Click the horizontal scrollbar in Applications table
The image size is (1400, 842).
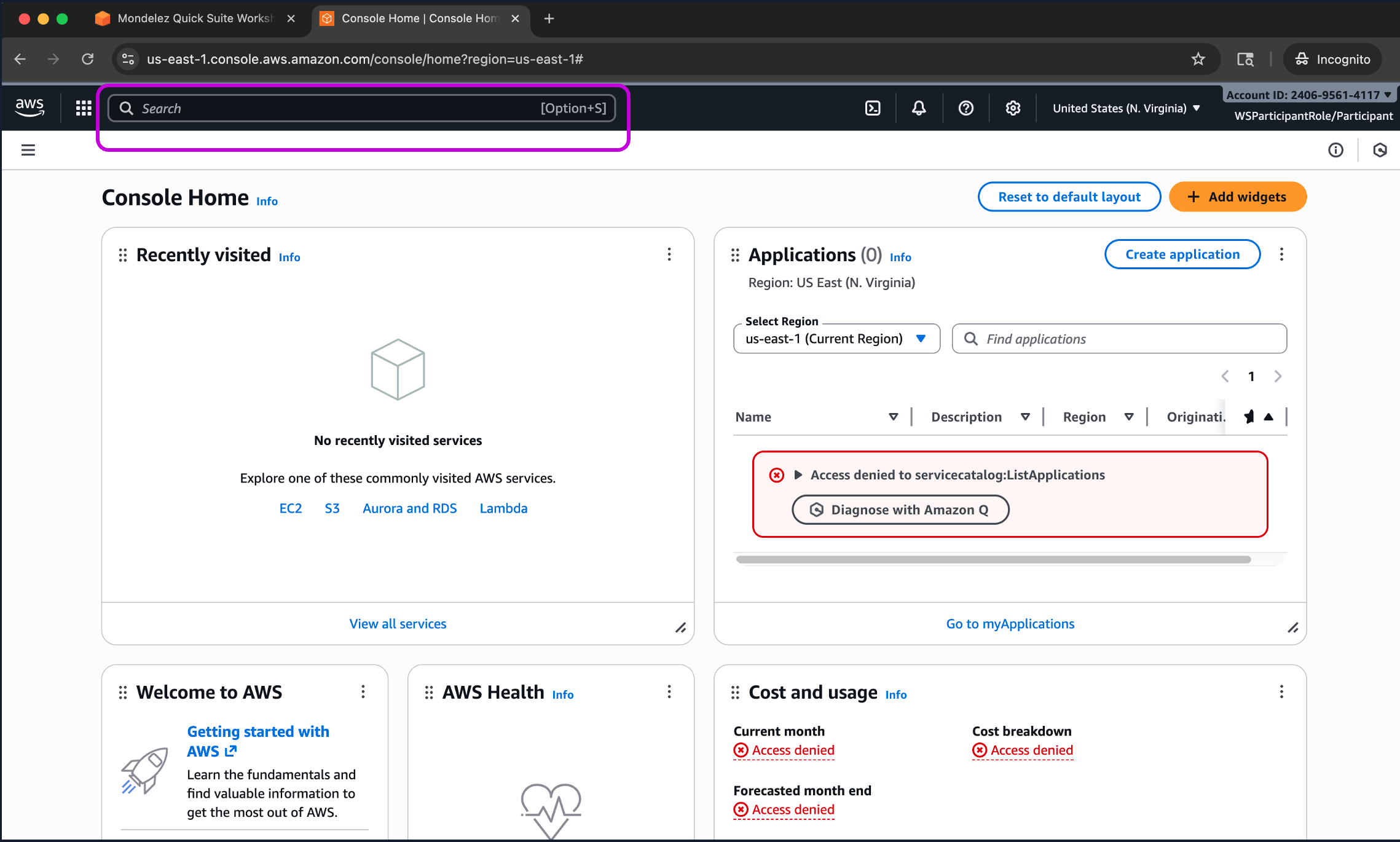993,559
